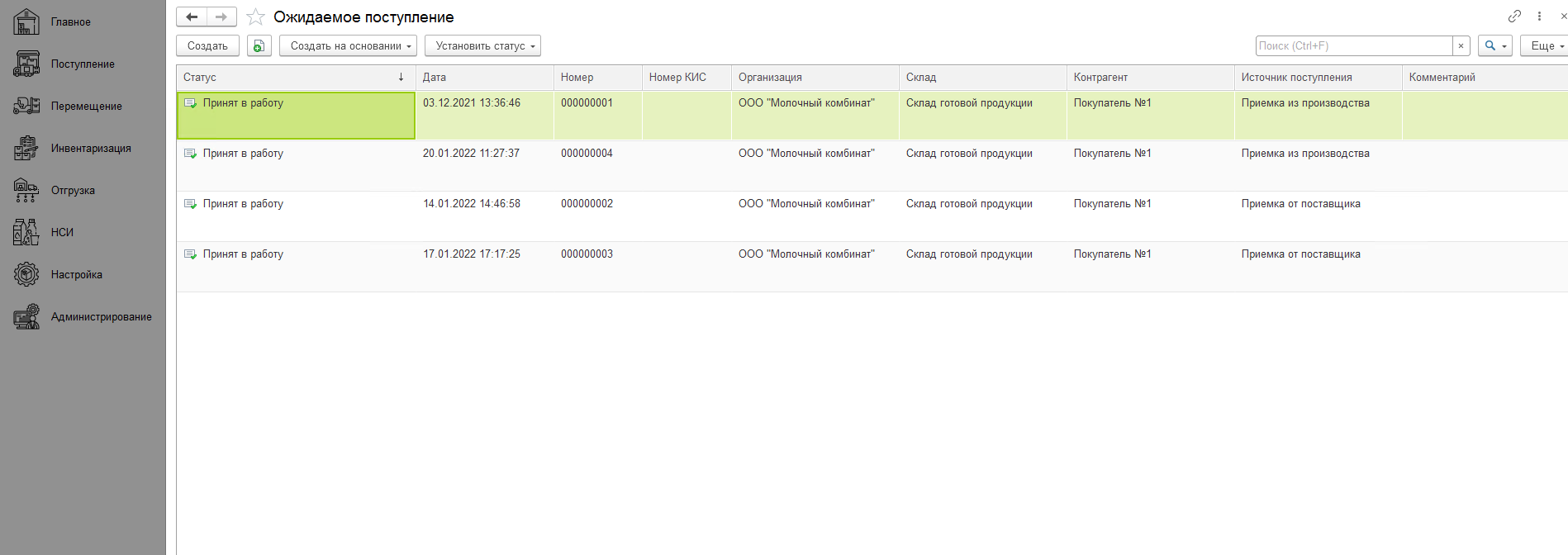
Task: Get link to this page icon
Action: (x=1514, y=17)
